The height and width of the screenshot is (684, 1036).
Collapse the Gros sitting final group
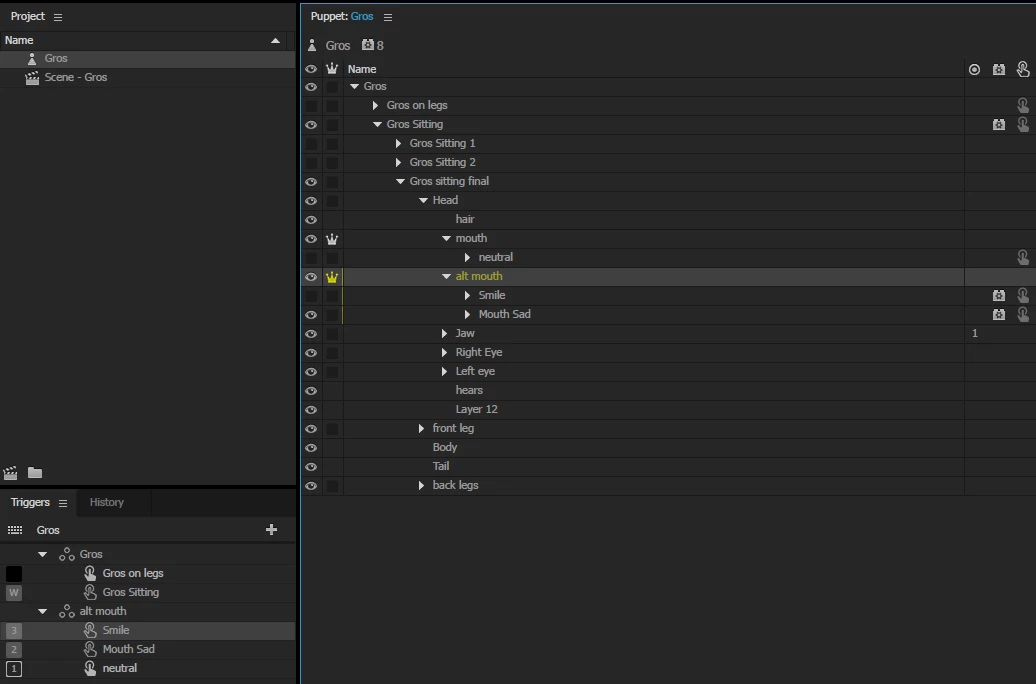(400, 182)
